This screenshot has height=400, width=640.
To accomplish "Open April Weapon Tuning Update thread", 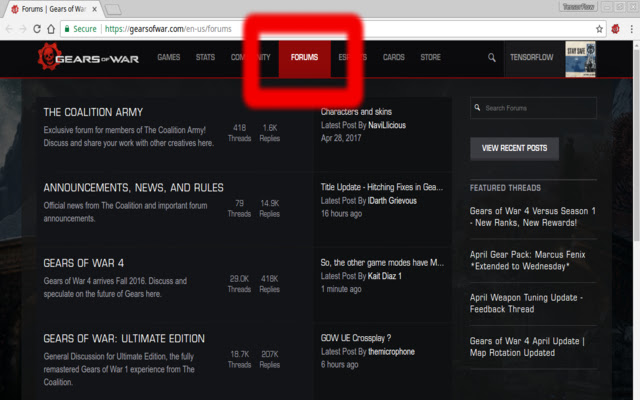I will (527, 303).
